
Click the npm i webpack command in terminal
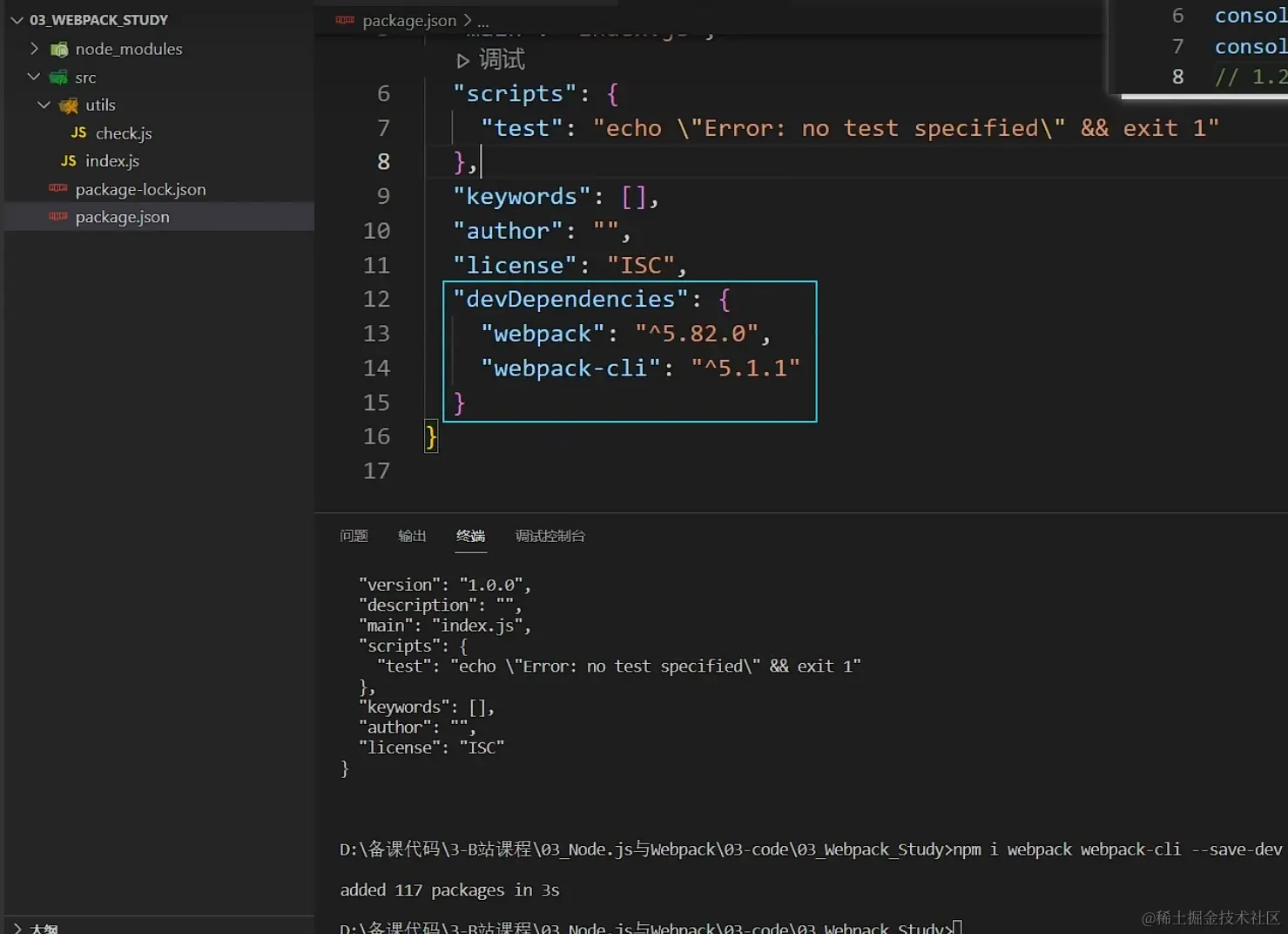1117,849
